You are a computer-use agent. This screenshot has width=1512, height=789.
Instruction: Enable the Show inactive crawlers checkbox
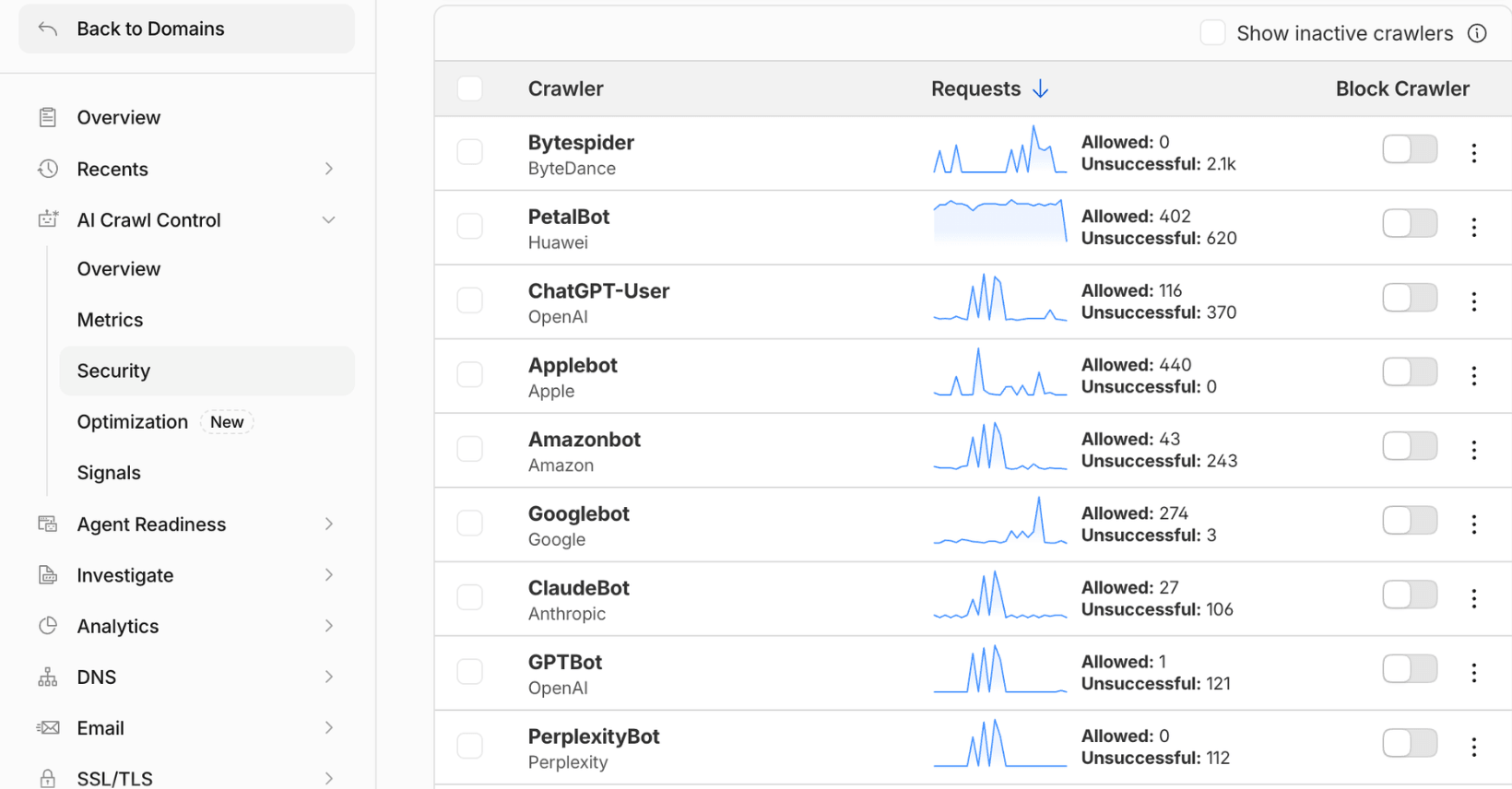tap(1212, 33)
